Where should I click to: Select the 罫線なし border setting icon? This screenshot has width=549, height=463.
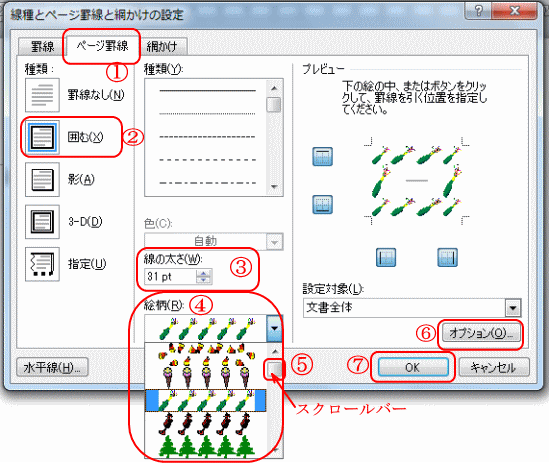42,95
